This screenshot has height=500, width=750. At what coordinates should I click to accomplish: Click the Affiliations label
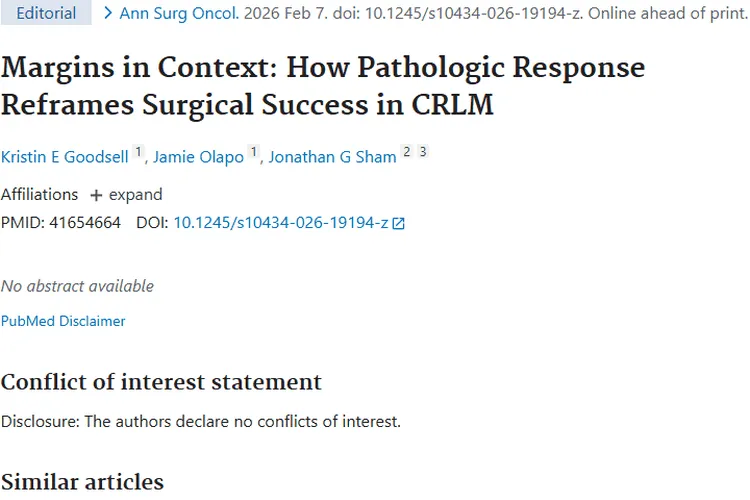(x=39, y=195)
